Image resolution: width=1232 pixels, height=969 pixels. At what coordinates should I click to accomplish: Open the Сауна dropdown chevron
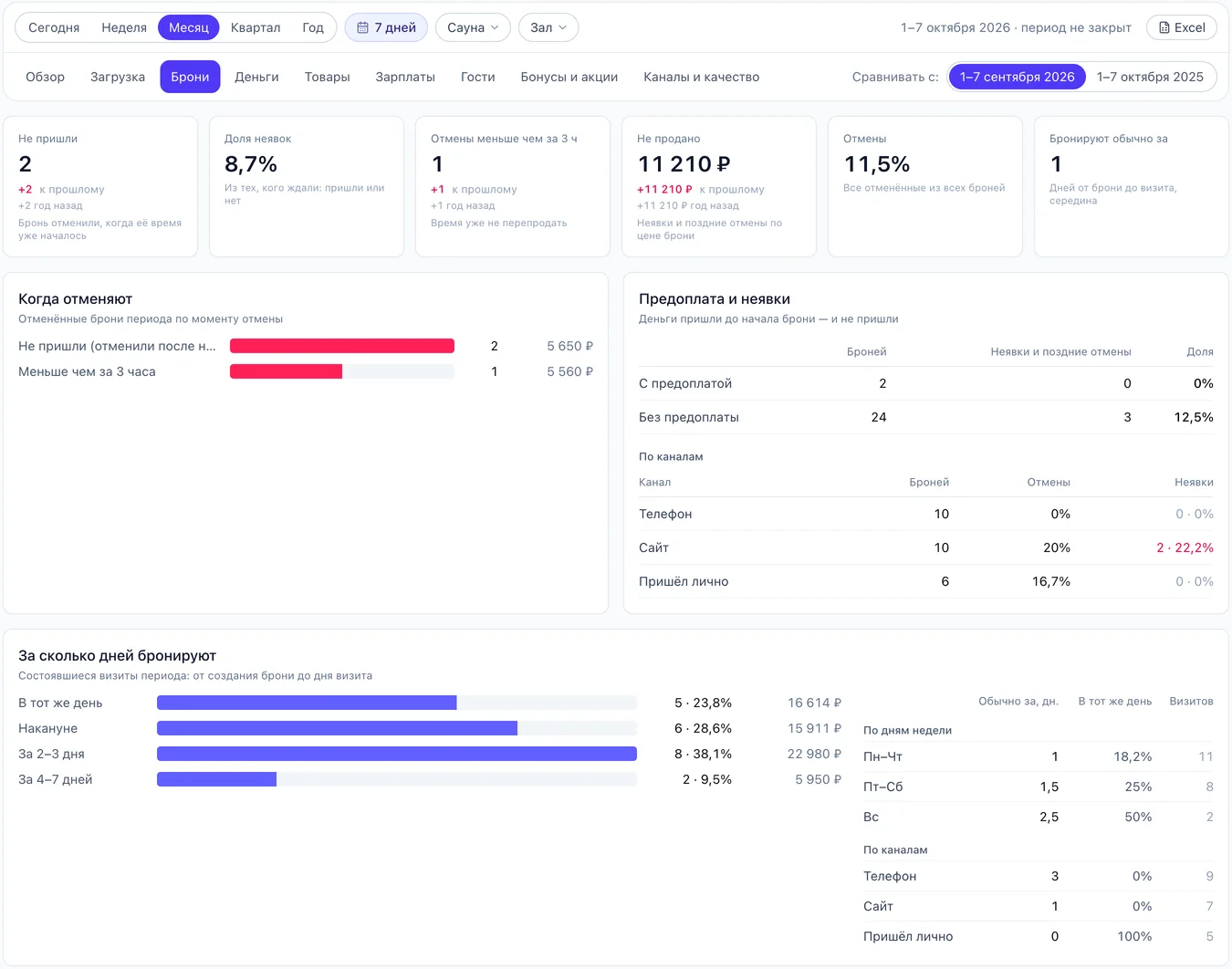point(495,27)
